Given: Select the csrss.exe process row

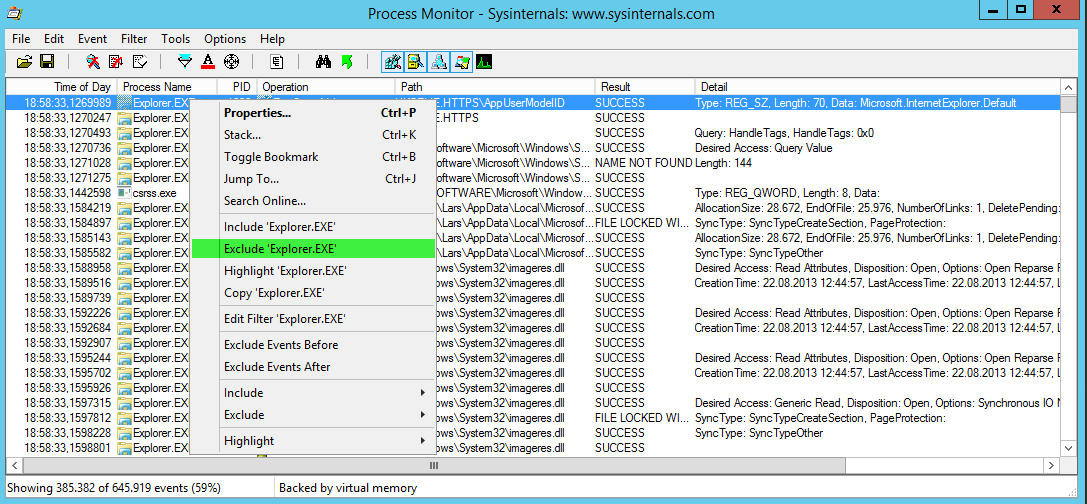Looking at the screenshot, I should (533, 193).
